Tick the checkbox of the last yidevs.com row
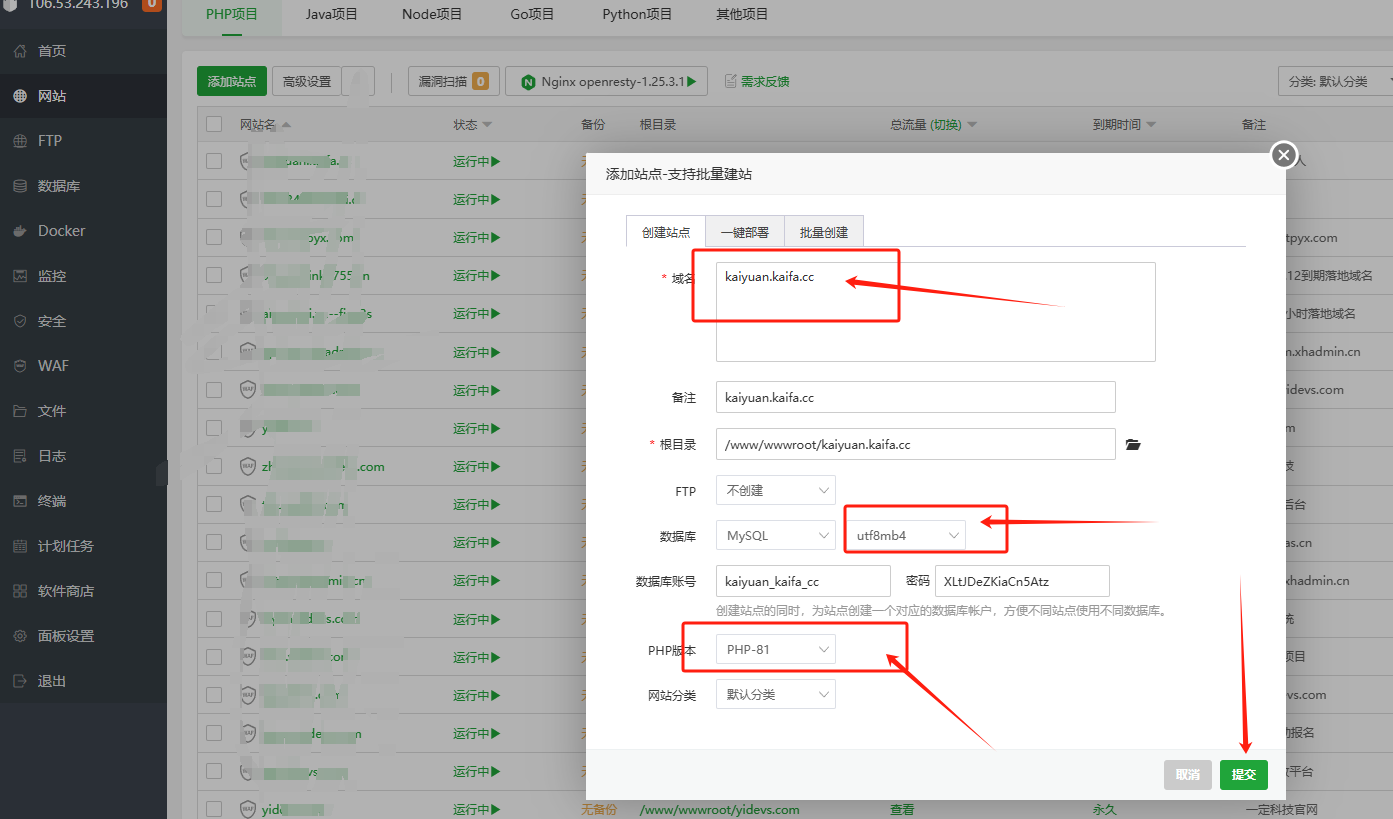The height and width of the screenshot is (819, 1393). [214, 809]
